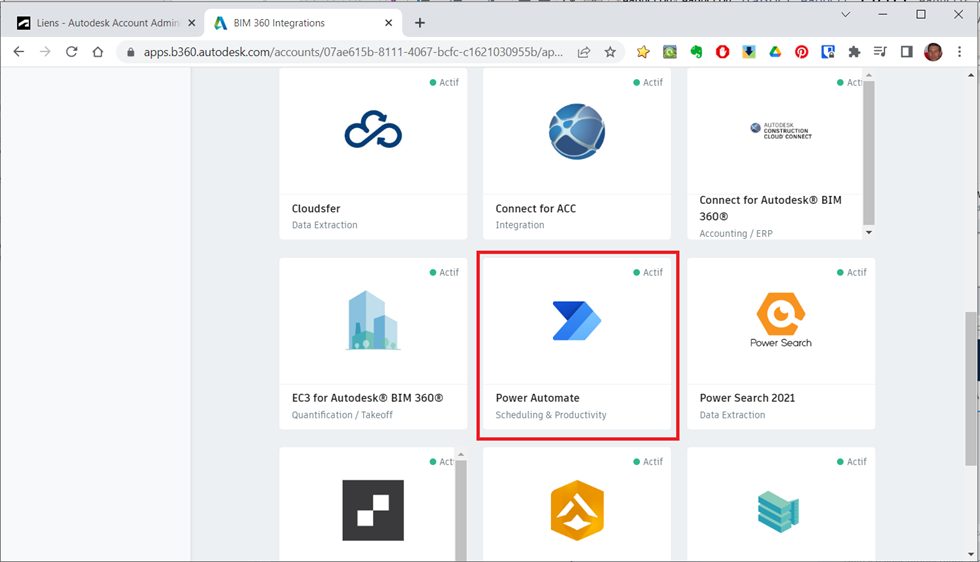The width and height of the screenshot is (980, 562).
Task: Open the red Opera-style extension icon
Action: (722, 53)
